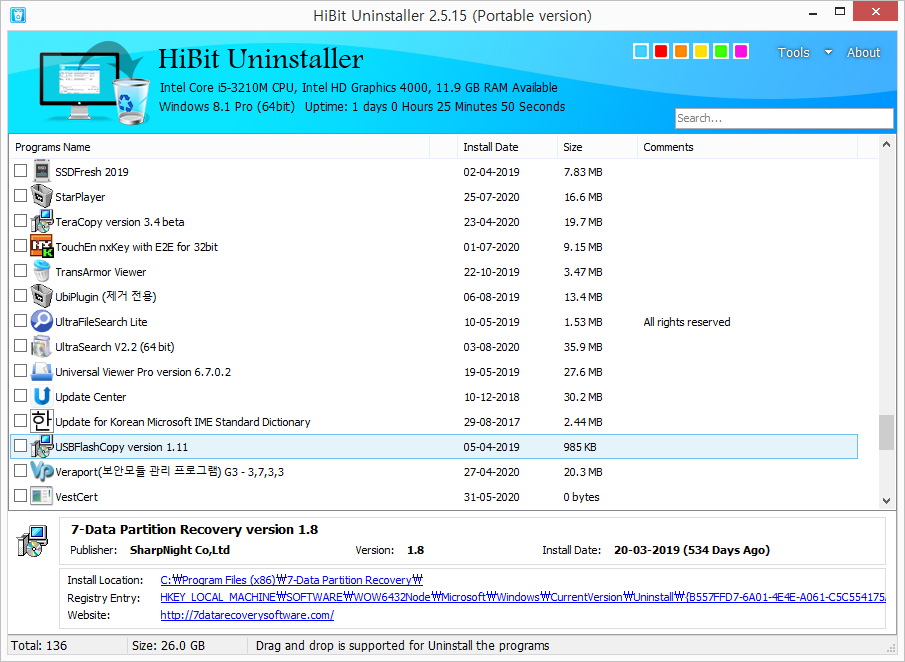Select the UltraFileSearch Lite checkbox
Screen dimensions: 905x662
(20, 320)
